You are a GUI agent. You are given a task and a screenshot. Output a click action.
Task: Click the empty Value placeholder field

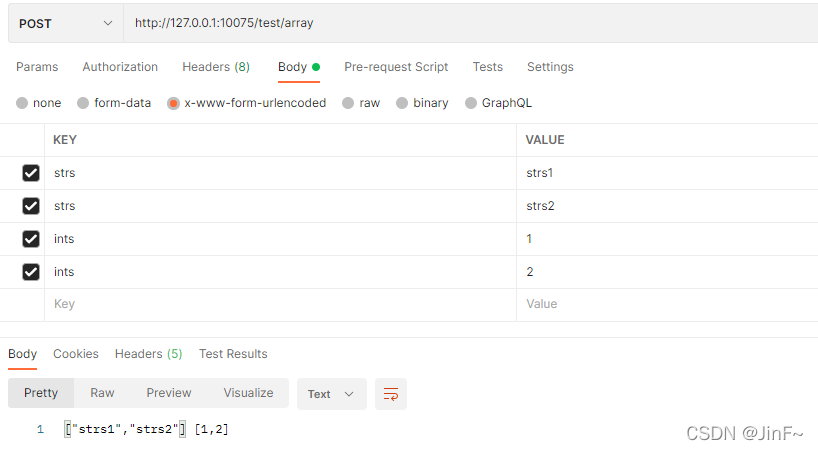point(667,304)
